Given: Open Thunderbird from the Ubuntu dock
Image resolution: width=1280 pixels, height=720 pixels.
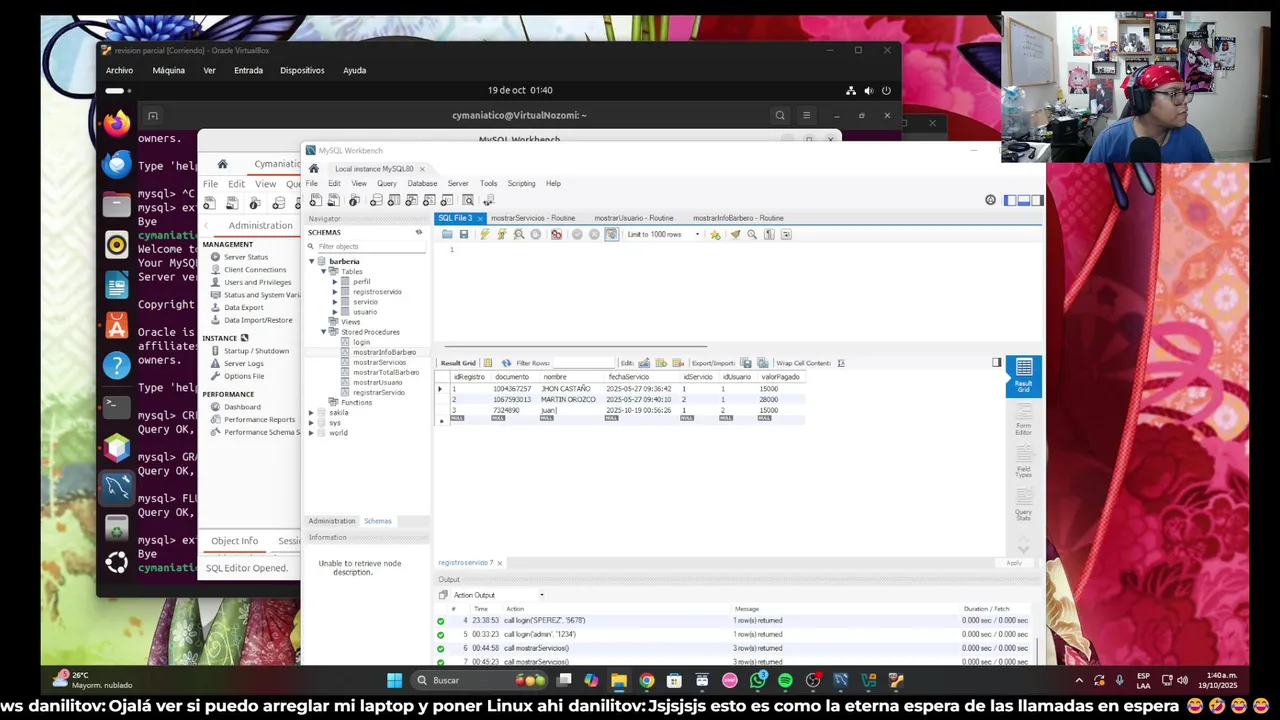Looking at the screenshot, I should (x=117, y=164).
